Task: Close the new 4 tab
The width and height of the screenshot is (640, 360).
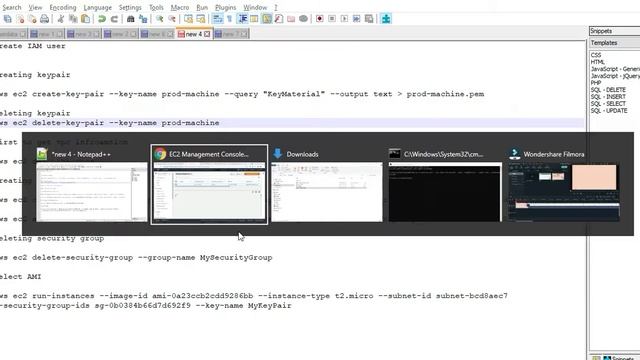Action: click(x=207, y=34)
